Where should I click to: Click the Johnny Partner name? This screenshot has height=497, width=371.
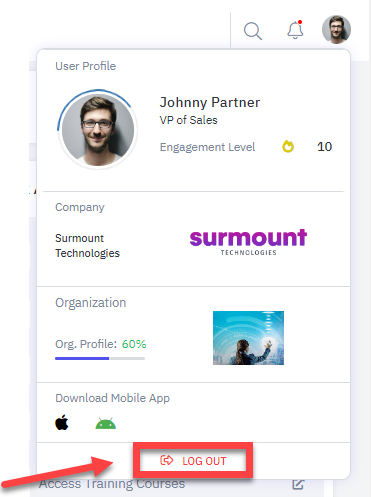pos(210,102)
